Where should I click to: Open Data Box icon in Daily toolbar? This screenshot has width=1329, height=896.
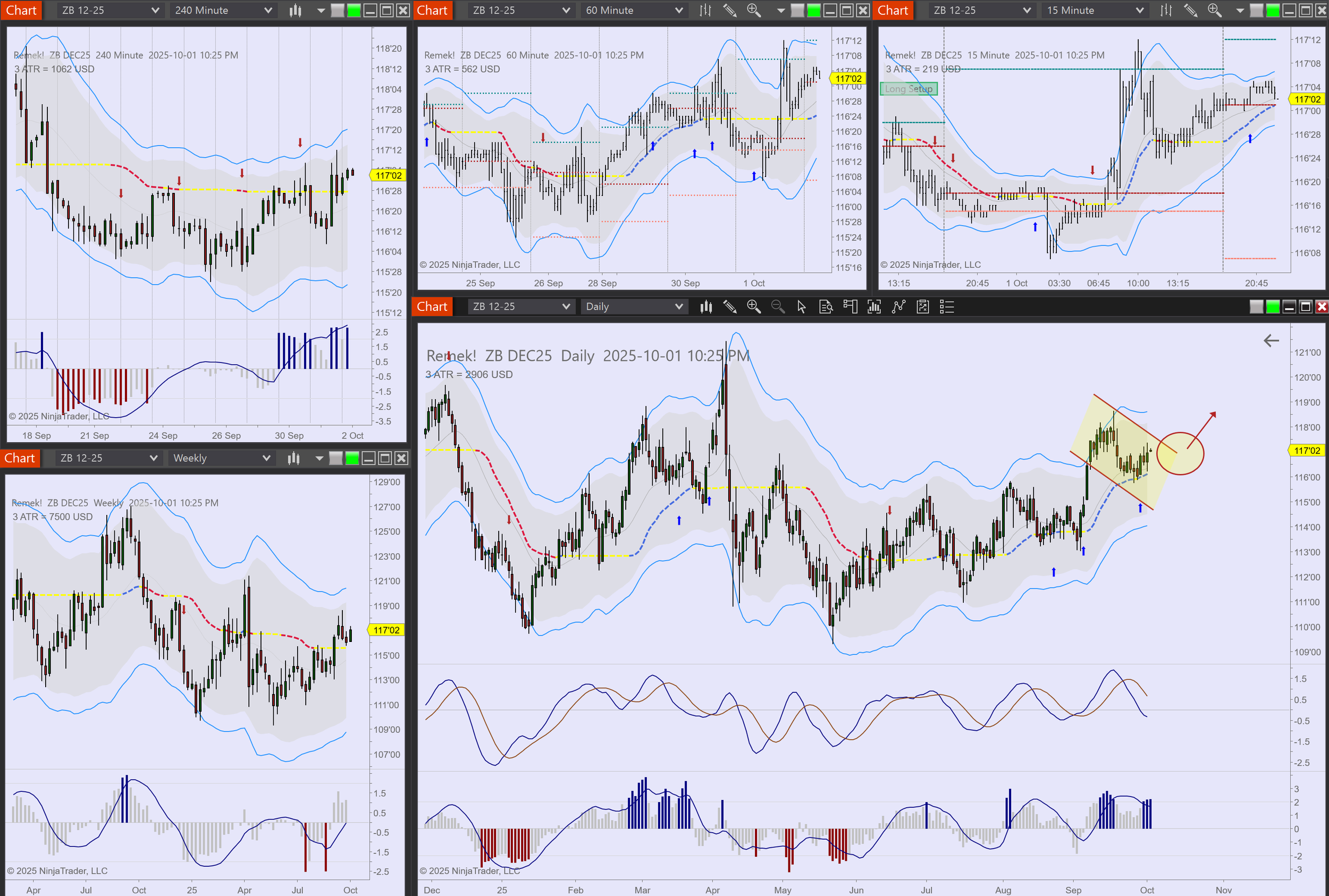click(826, 307)
